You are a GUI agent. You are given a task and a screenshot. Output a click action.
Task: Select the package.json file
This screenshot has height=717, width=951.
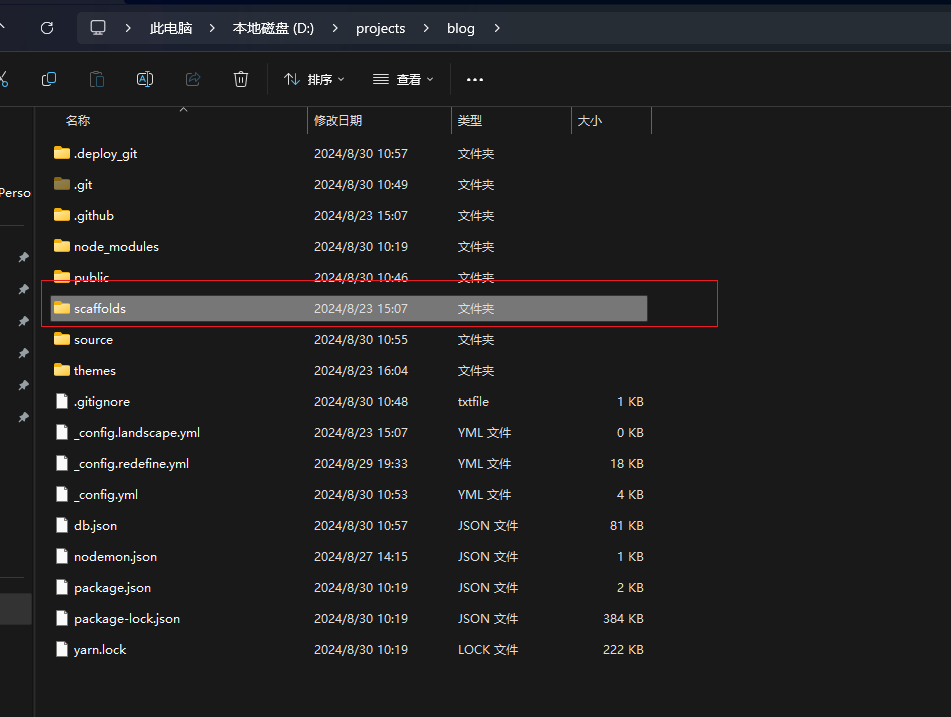112,588
